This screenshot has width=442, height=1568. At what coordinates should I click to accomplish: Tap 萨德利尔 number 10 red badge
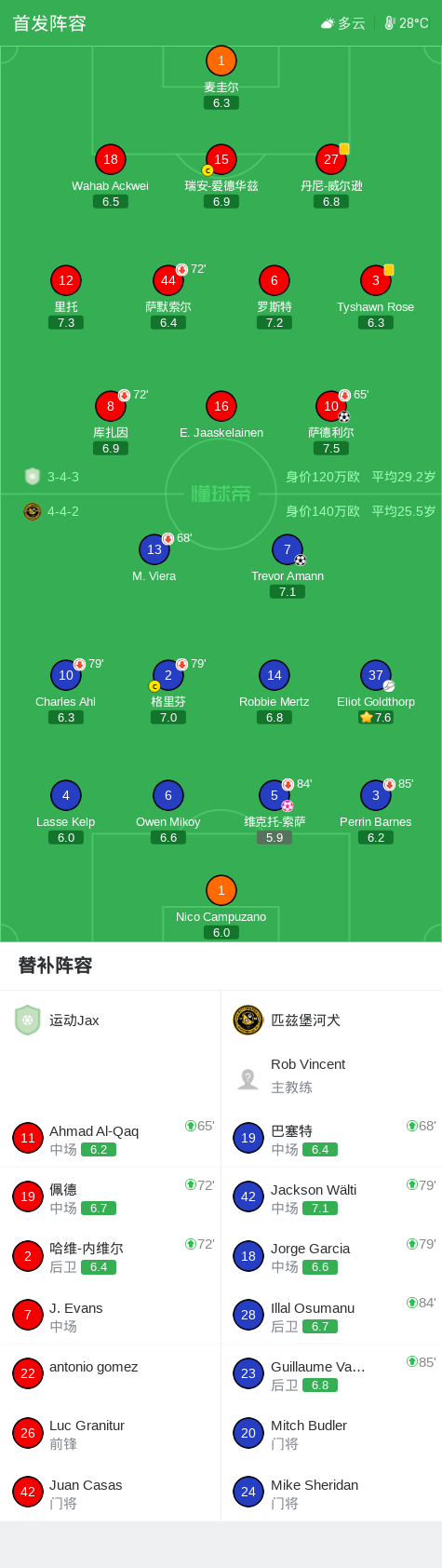[331, 406]
